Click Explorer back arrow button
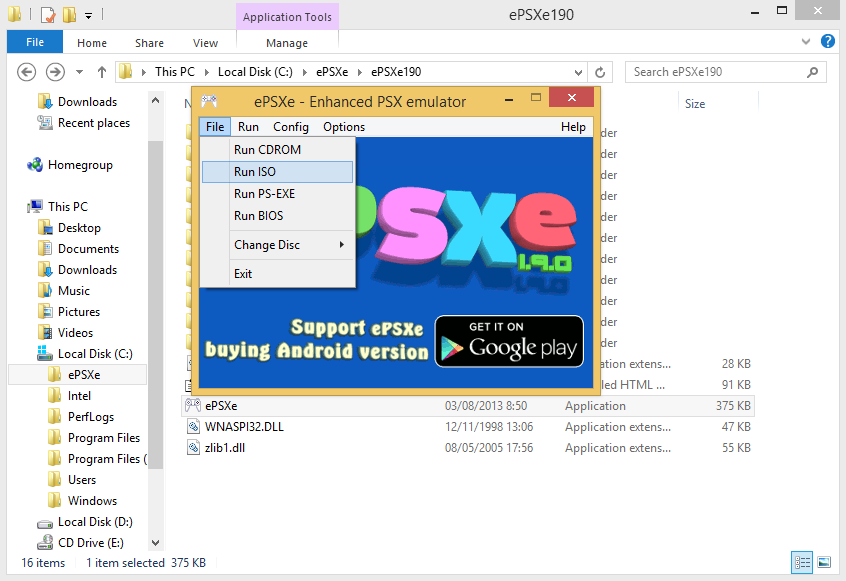846x581 pixels. pos(26,72)
